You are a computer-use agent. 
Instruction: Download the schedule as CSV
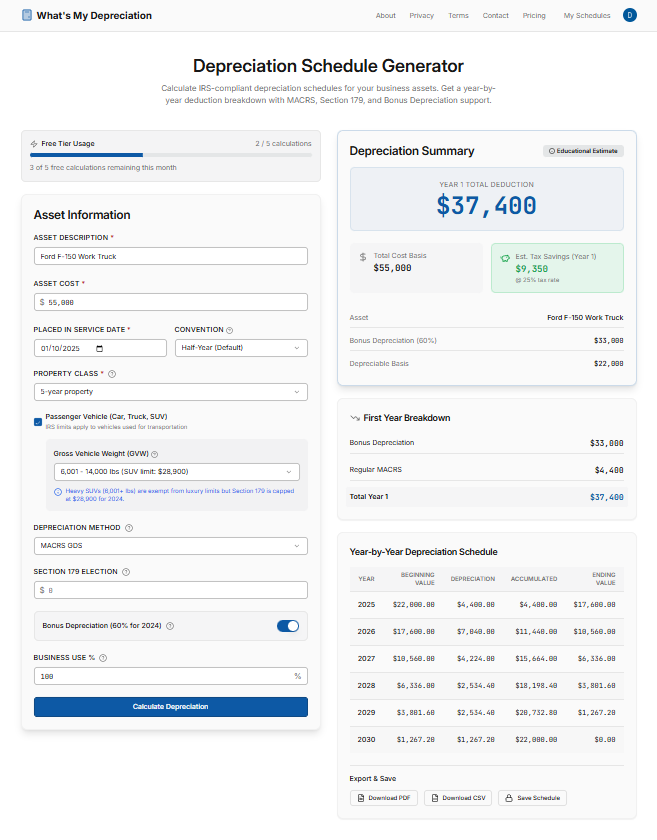pos(457,798)
